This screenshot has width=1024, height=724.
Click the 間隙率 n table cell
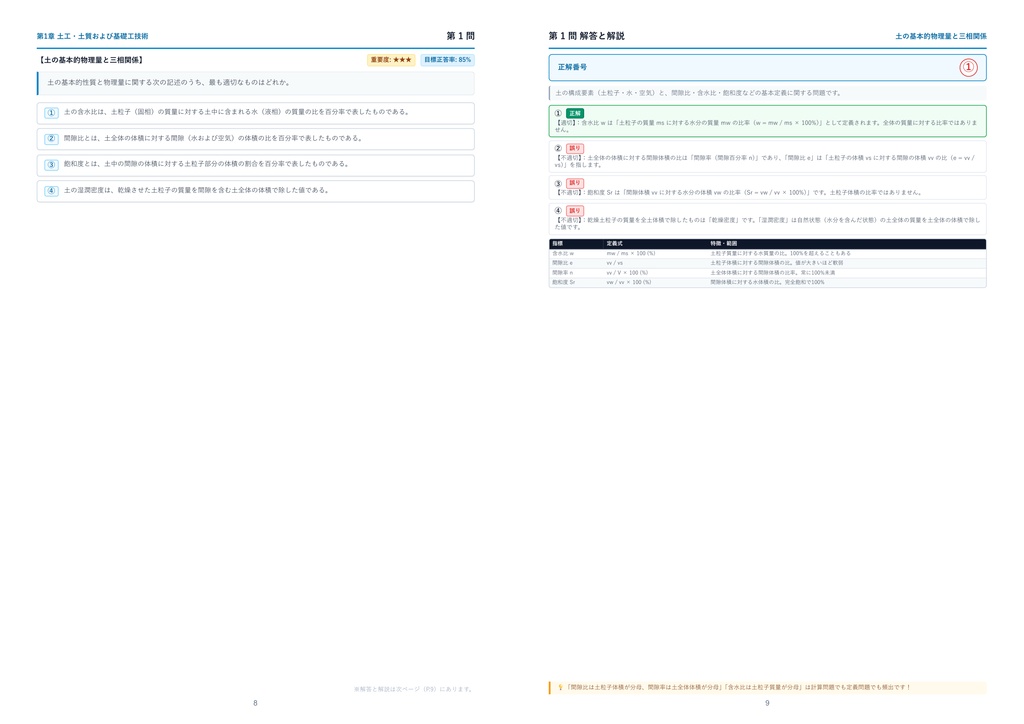pyautogui.click(x=562, y=273)
